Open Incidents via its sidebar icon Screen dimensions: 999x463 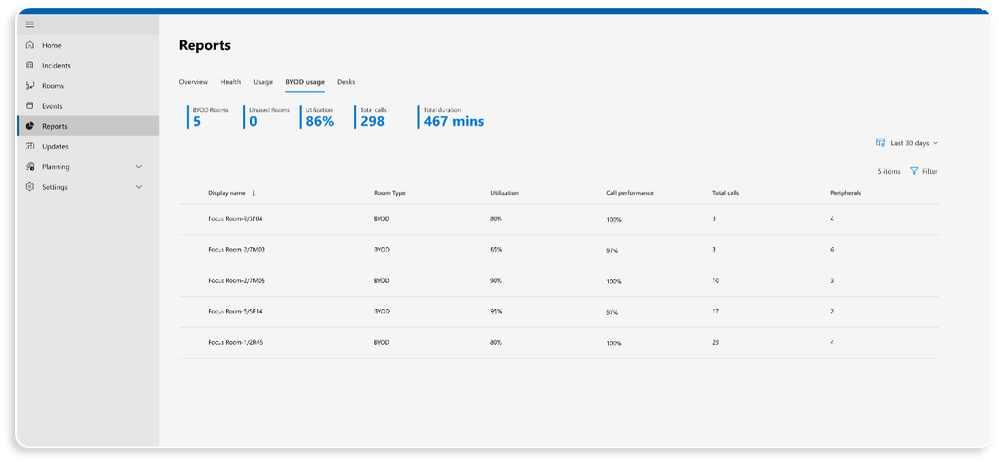(30, 66)
